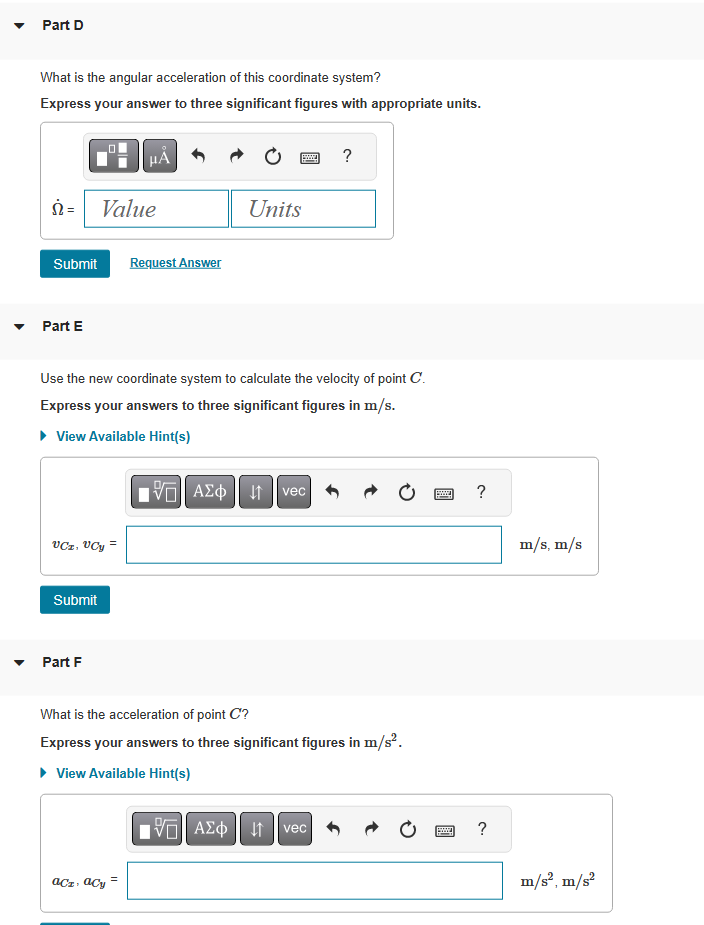This screenshot has width=704, height=925.
Task: Select the template symbols icon in Part D toolbar
Action: (x=114, y=155)
